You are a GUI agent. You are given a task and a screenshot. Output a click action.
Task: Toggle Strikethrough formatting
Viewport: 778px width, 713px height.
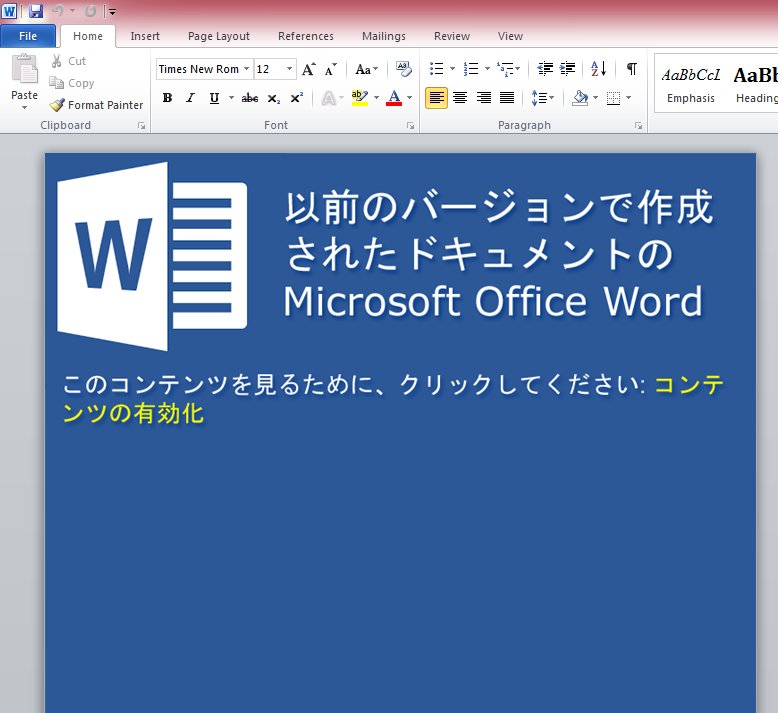[250, 98]
